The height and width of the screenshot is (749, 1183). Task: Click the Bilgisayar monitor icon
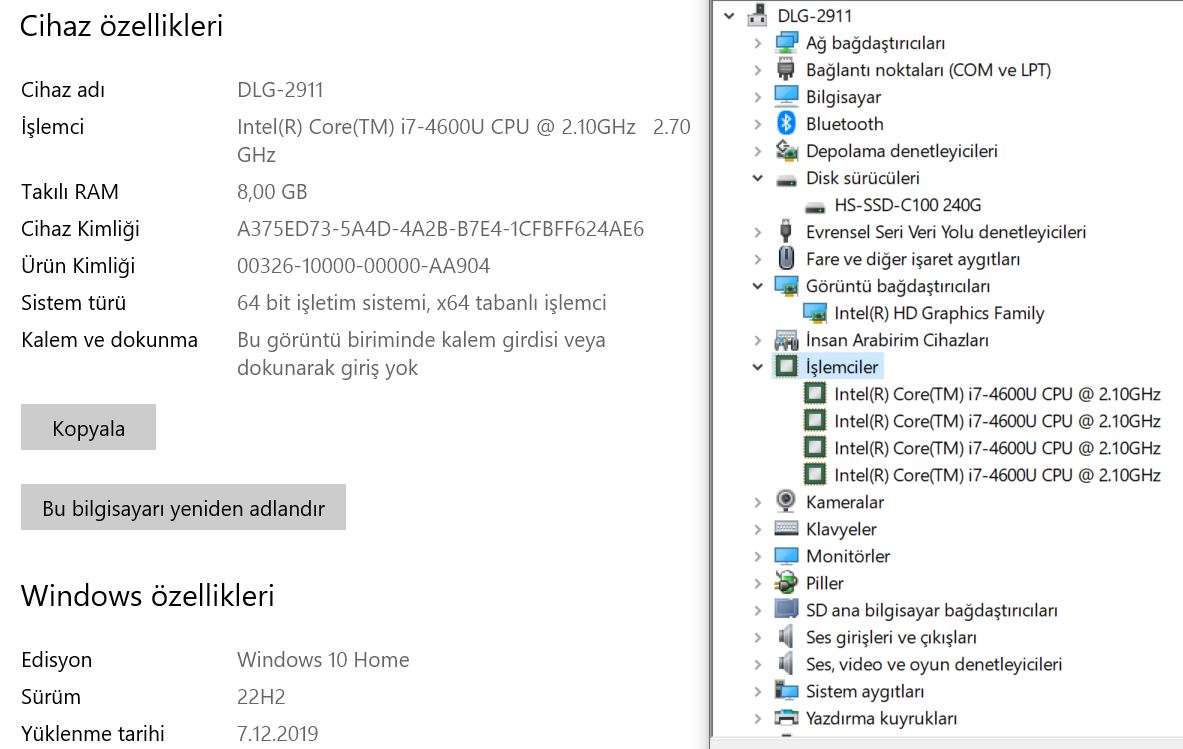pyautogui.click(x=786, y=97)
